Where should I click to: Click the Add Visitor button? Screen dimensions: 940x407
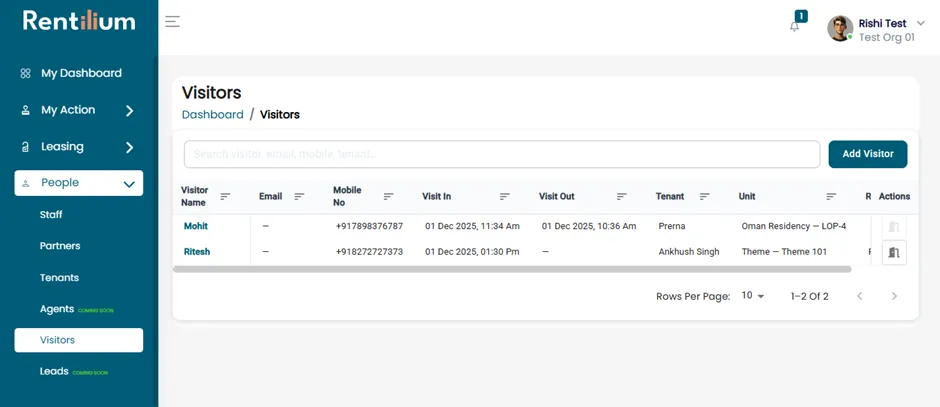click(868, 154)
